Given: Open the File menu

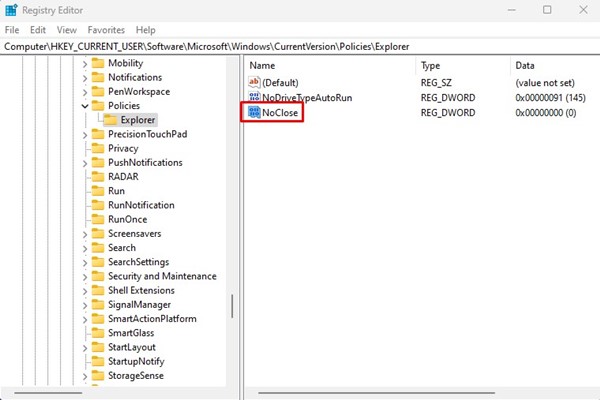Looking at the screenshot, I should coord(12,30).
